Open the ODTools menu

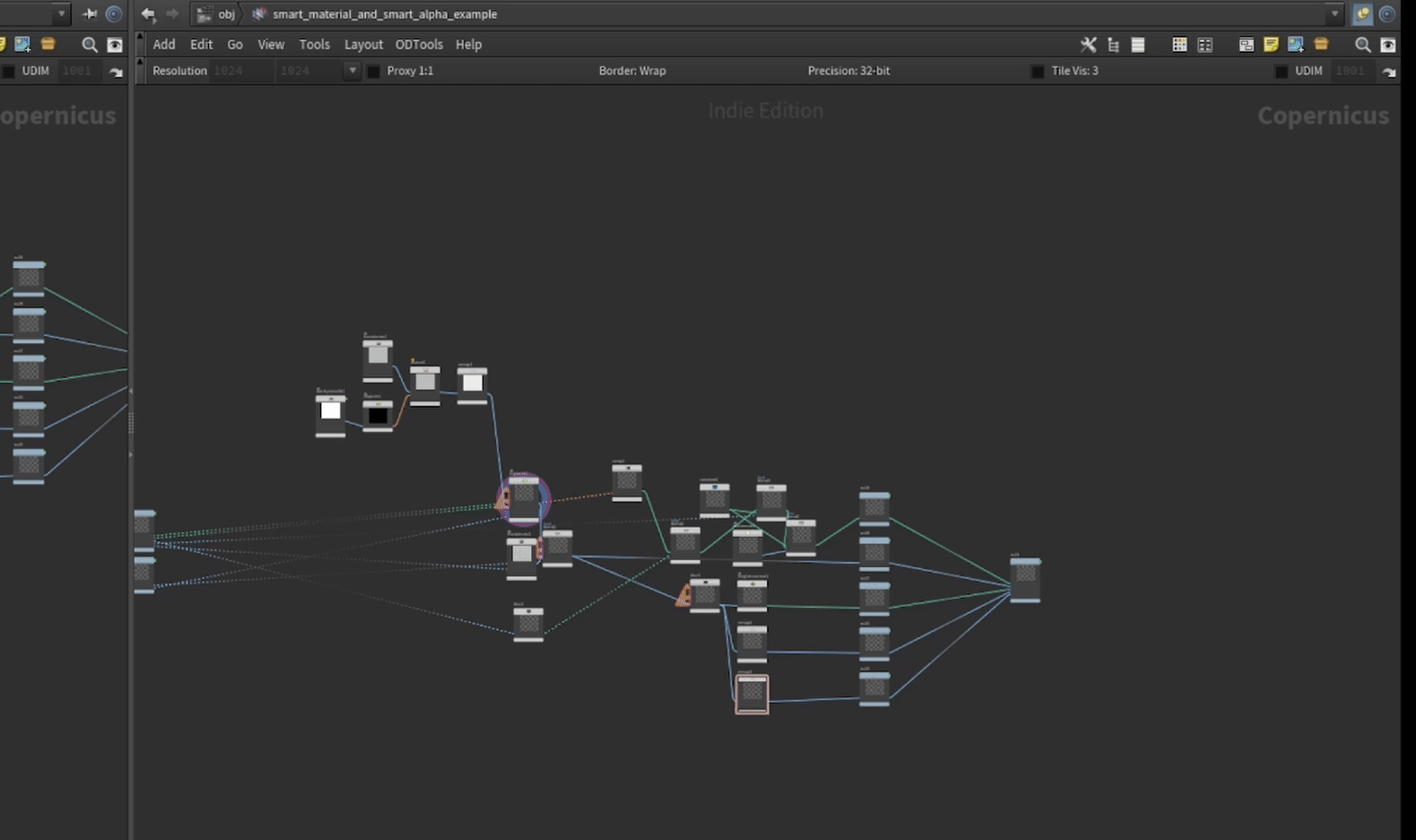(419, 44)
